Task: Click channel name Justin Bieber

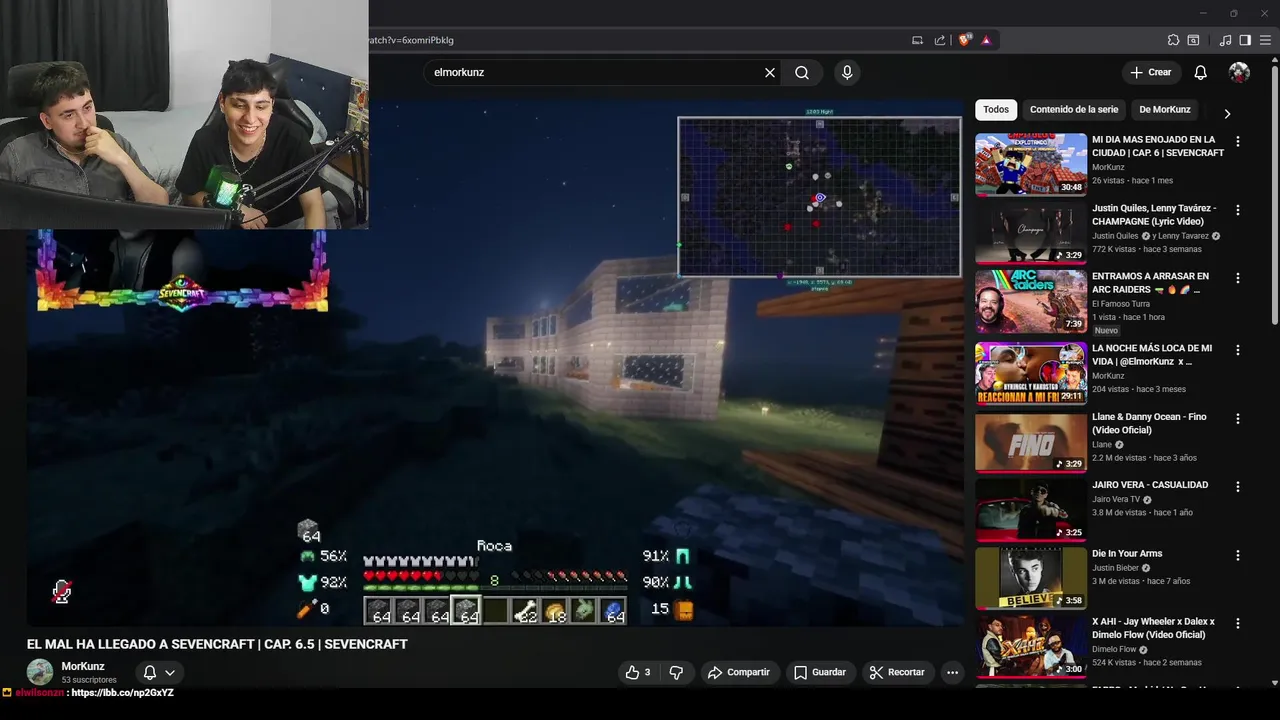Action: [x=1117, y=567]
